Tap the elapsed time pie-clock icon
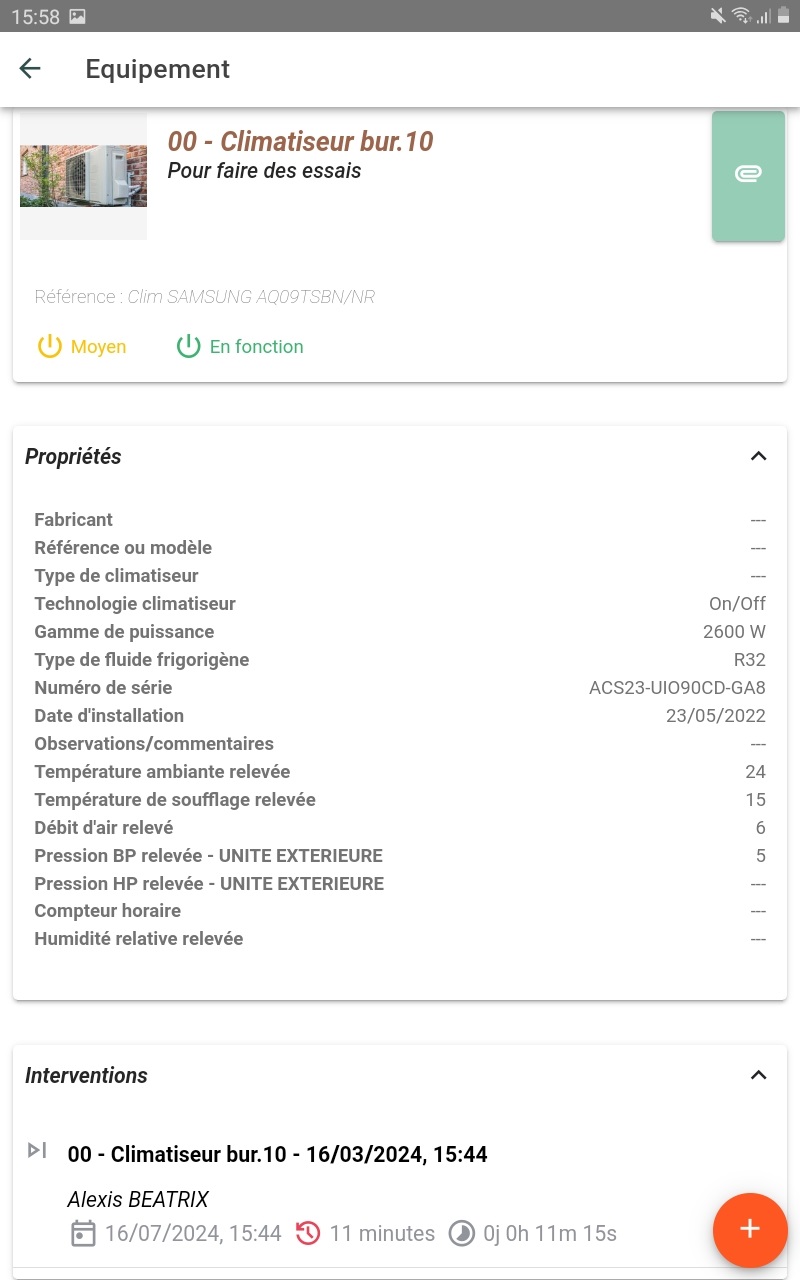800x1280 pixels. tap(461, 1233)
